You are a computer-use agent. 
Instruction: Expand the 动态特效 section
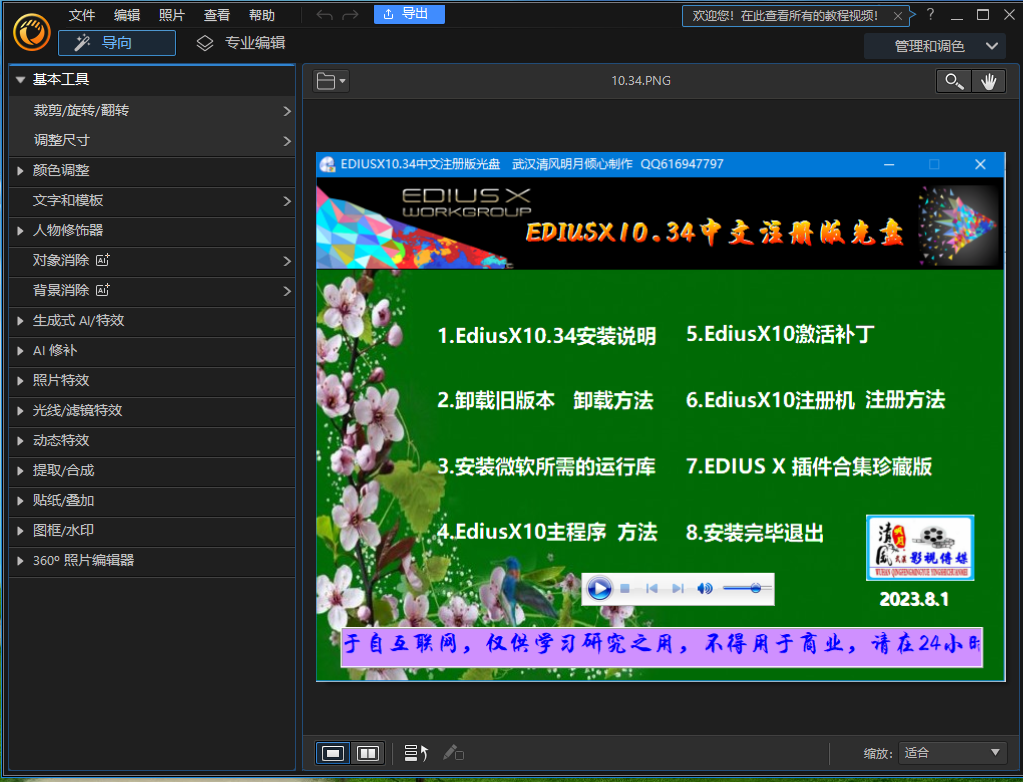(x=152, y=441)
